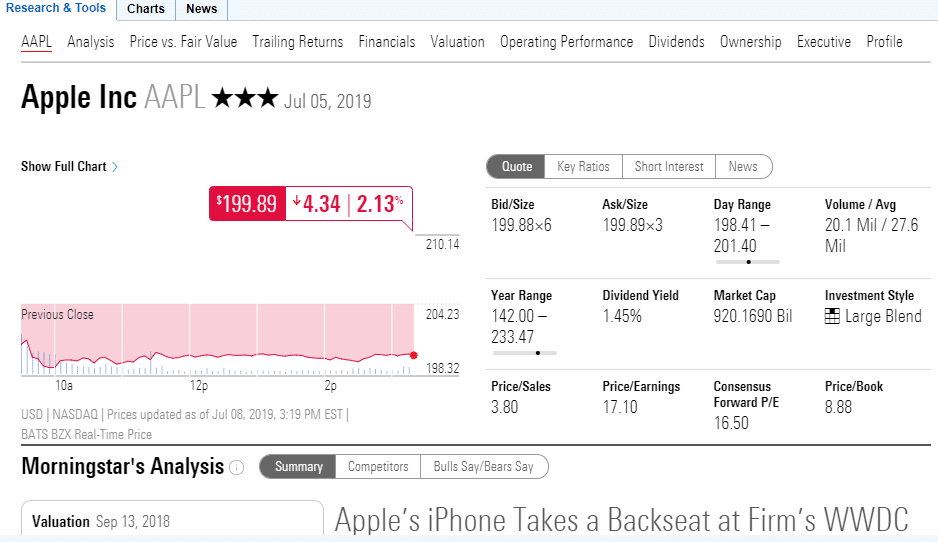
Task: Click the BATS BZX Real-Time Price note
Action: point(86,435)
